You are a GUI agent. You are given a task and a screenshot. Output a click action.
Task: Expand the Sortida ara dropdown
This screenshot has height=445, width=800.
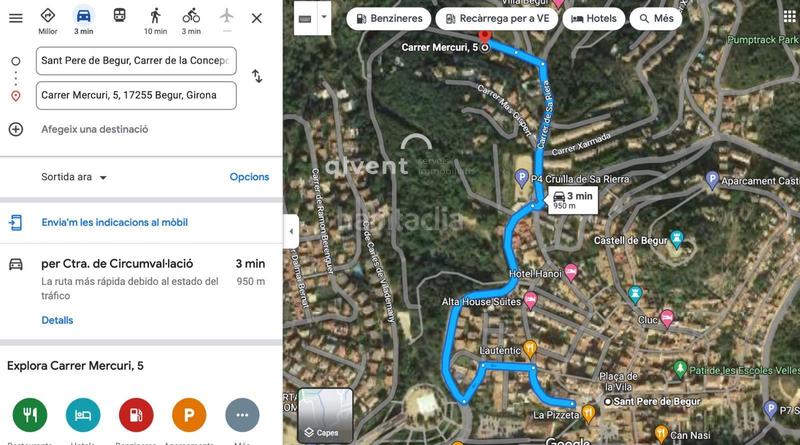pos(74,177)
